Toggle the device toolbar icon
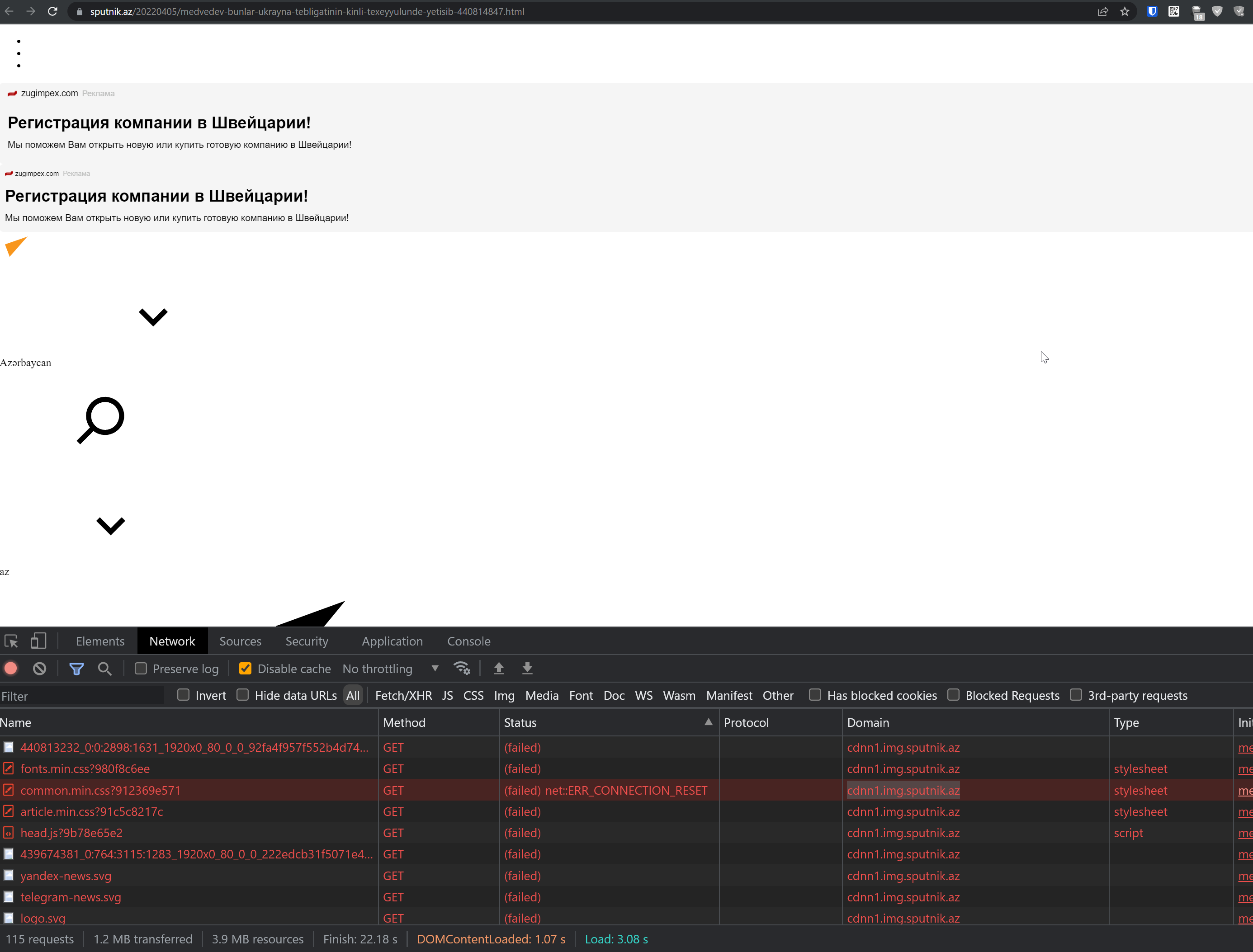Screen dimensions: 1253x952 (x=38, y=641)
